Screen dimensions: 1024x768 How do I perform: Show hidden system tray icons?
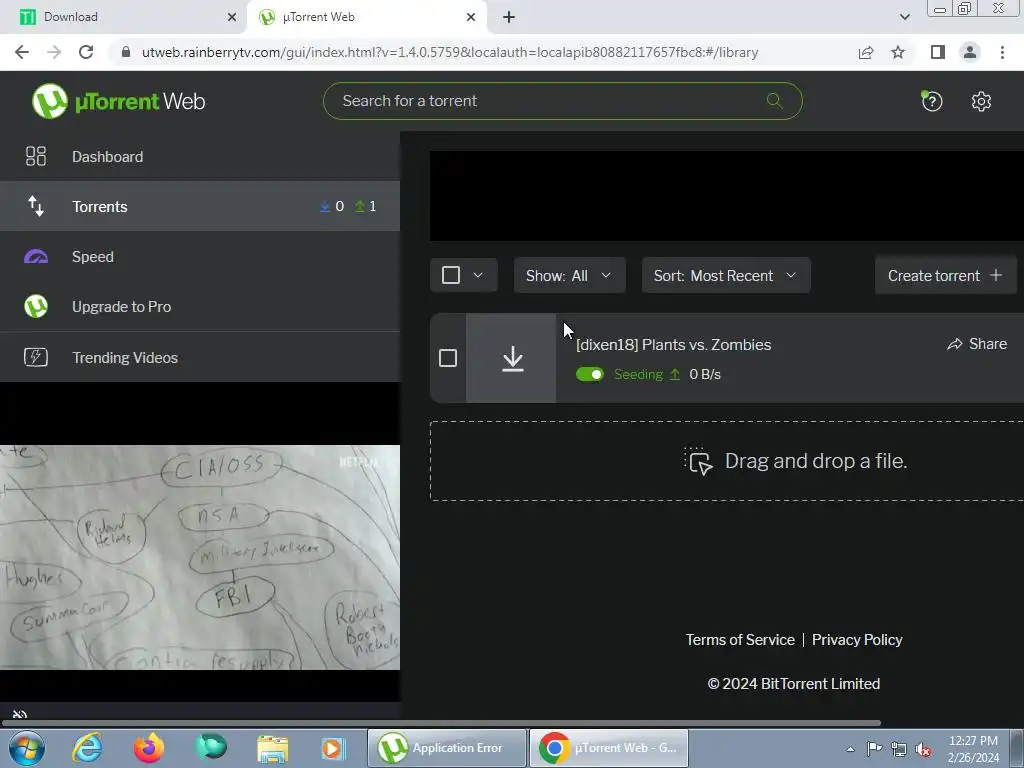(850, 749)
